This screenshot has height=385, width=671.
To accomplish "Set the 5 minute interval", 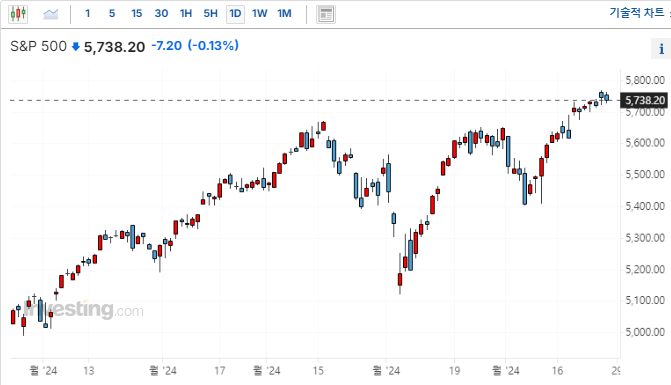I will click(112, 14).
